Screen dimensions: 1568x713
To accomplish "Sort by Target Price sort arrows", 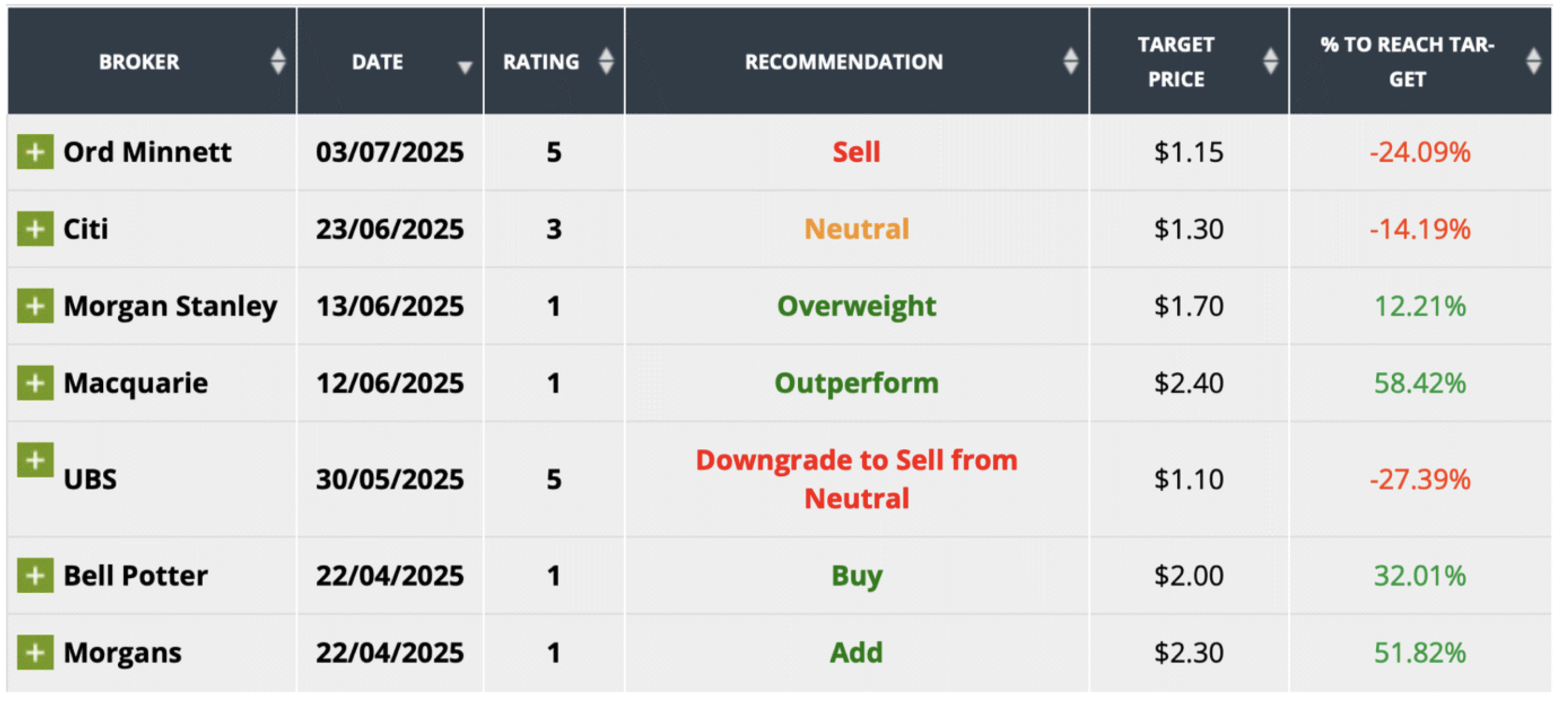I will pos(1270,61).
